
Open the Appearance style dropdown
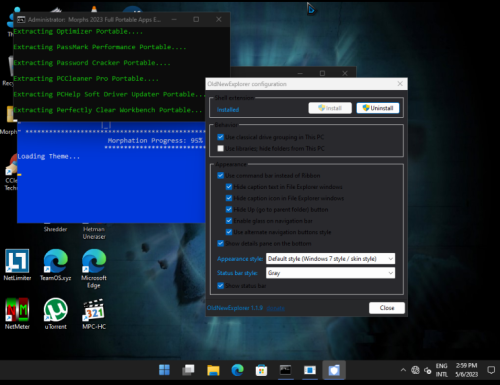click(330, 259)
